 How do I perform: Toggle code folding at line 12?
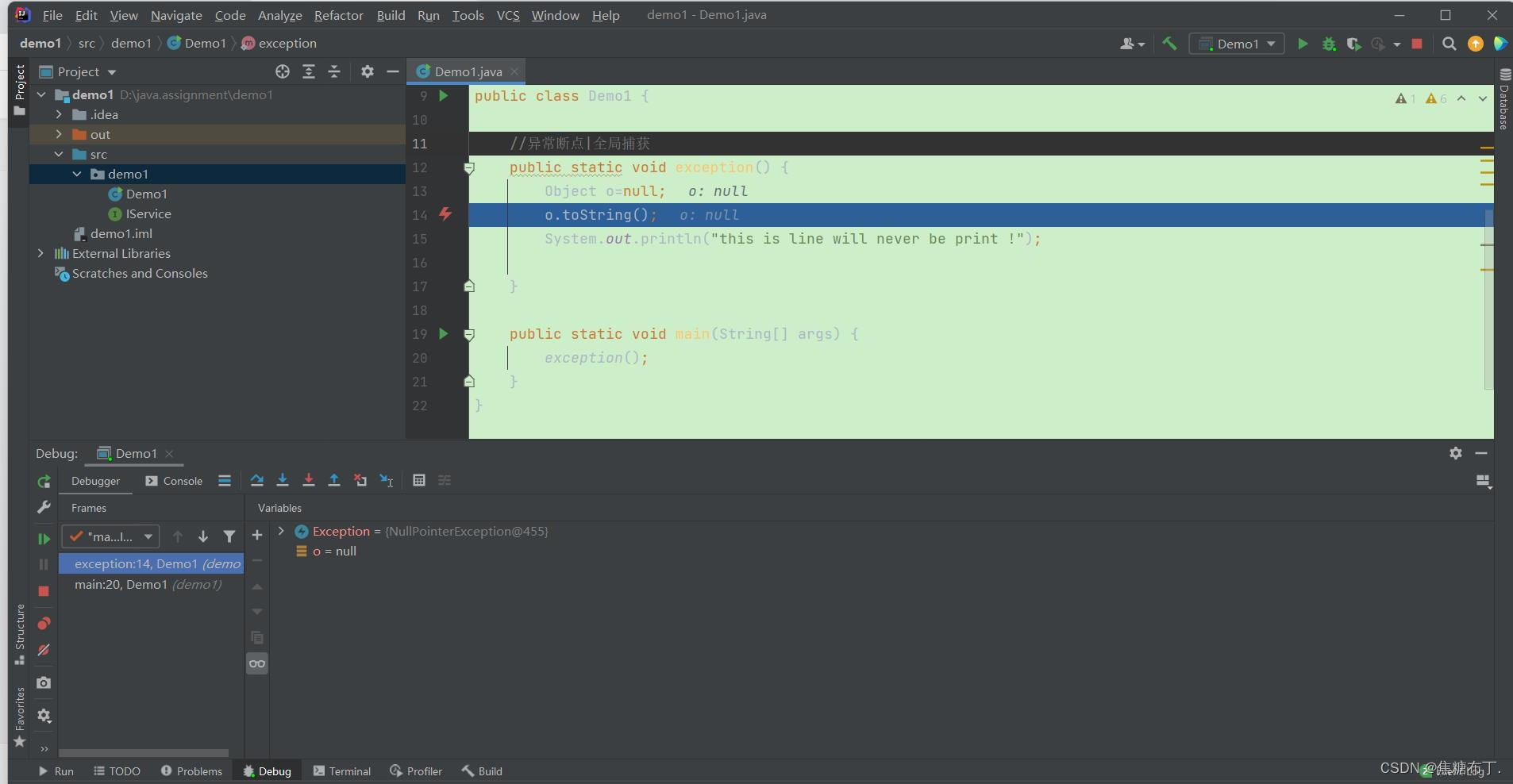click(x=469, y=168)
